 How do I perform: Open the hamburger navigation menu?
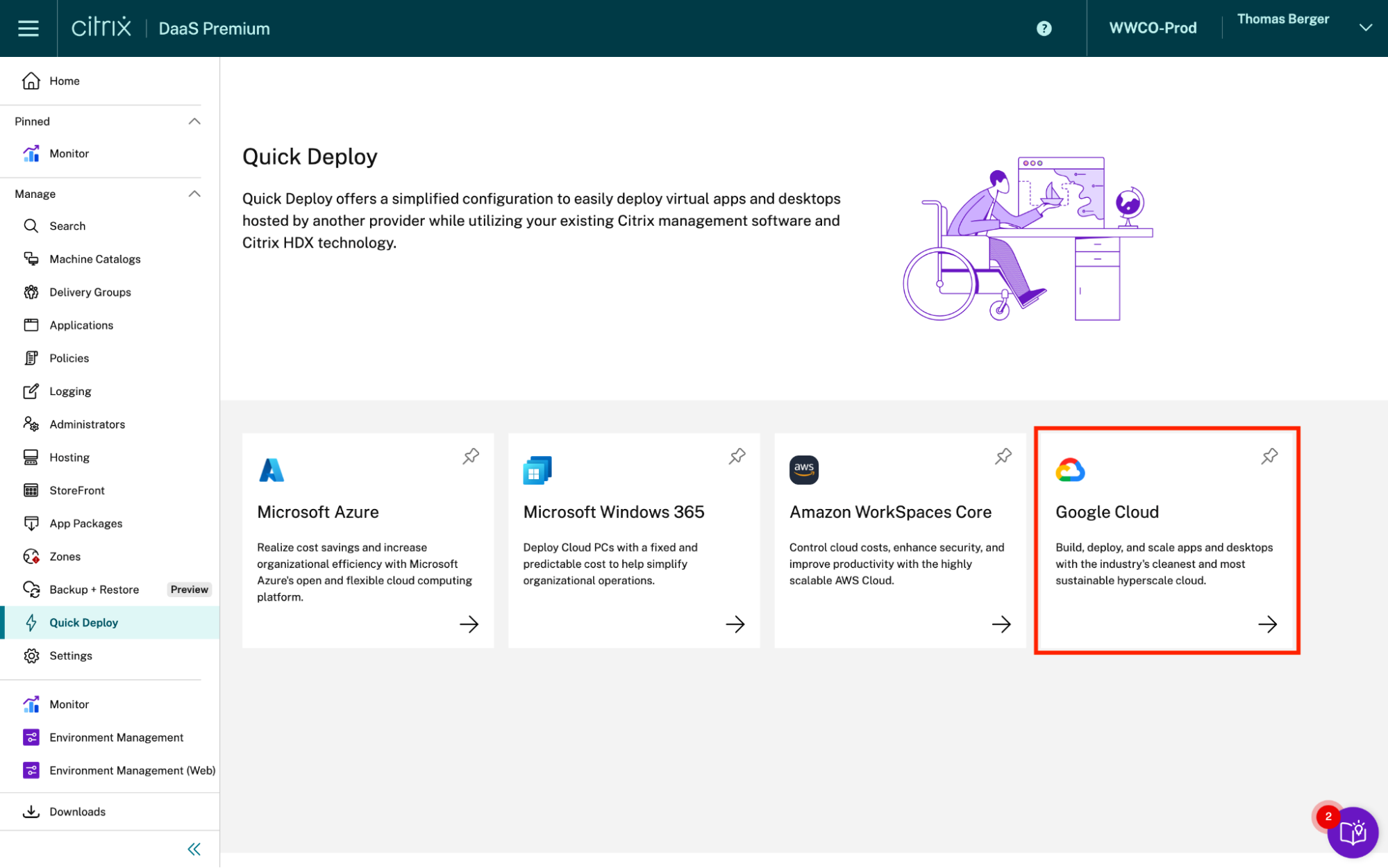pos(28,28)
